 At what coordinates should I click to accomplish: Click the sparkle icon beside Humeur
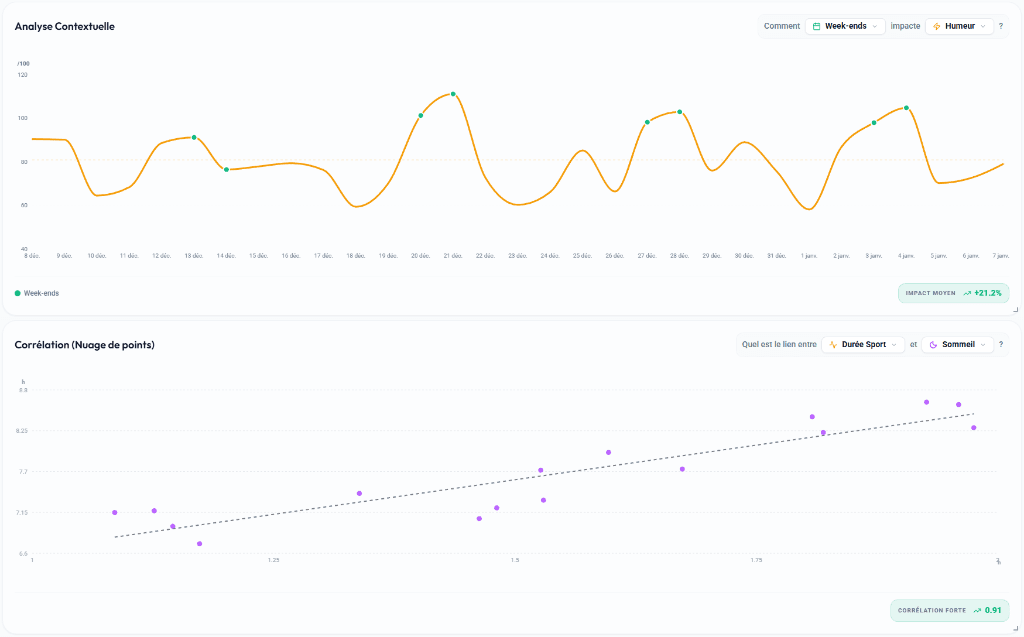[936, 25]
